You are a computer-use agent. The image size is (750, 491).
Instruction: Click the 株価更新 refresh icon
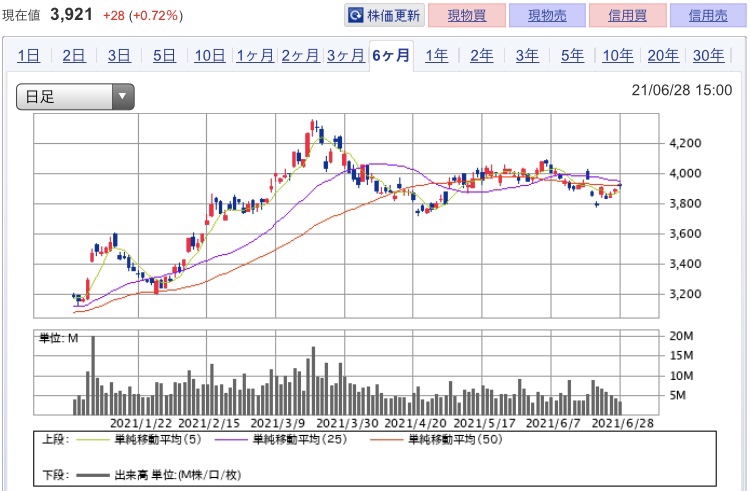(x=355, y=16)
